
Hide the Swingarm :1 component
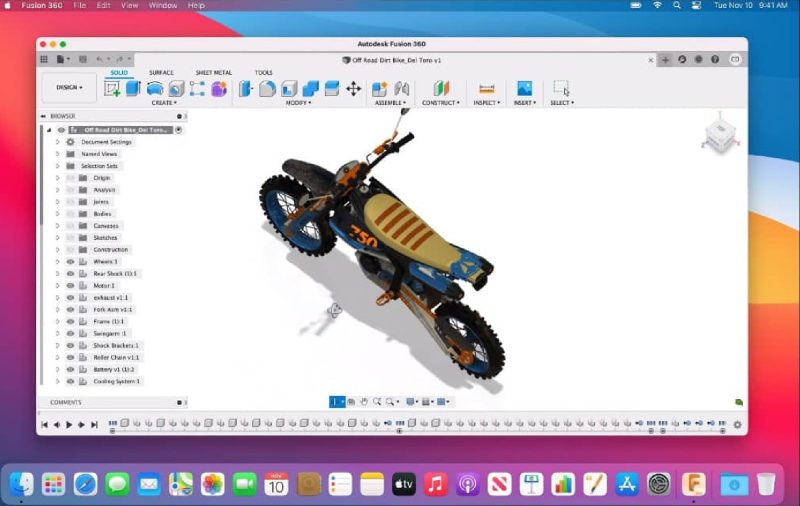(x=70, y=334)
